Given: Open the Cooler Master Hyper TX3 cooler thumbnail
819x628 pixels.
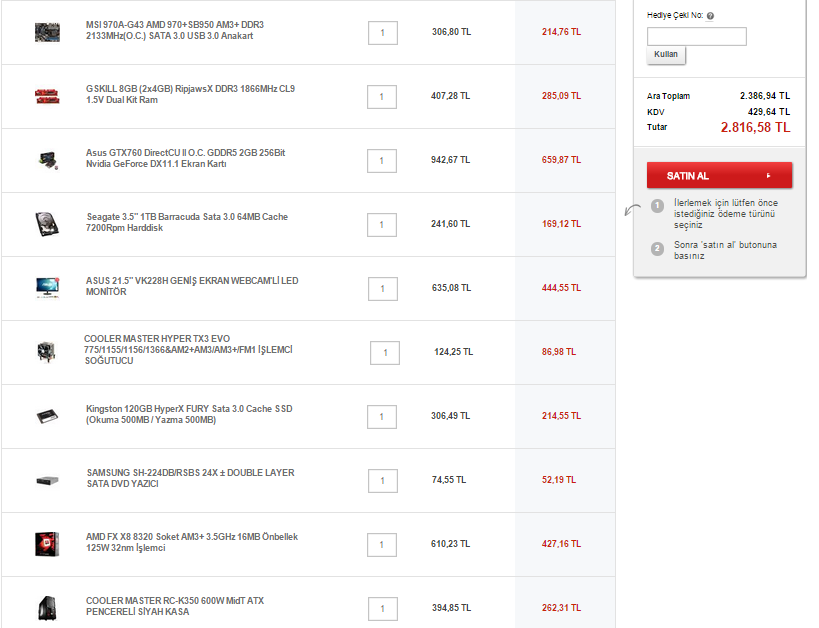Looking at the screenshot, I should point(46,352).
